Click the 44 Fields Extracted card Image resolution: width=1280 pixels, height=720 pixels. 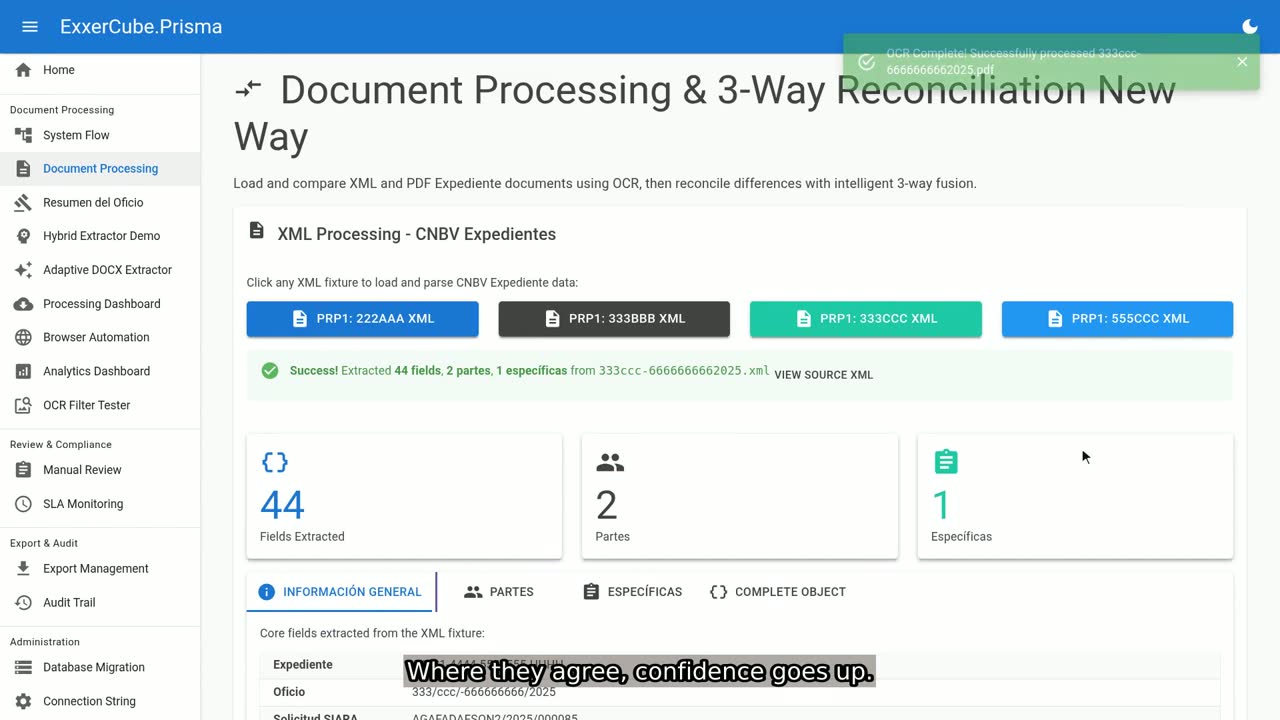pyautogui.click(x=404, y=496)
